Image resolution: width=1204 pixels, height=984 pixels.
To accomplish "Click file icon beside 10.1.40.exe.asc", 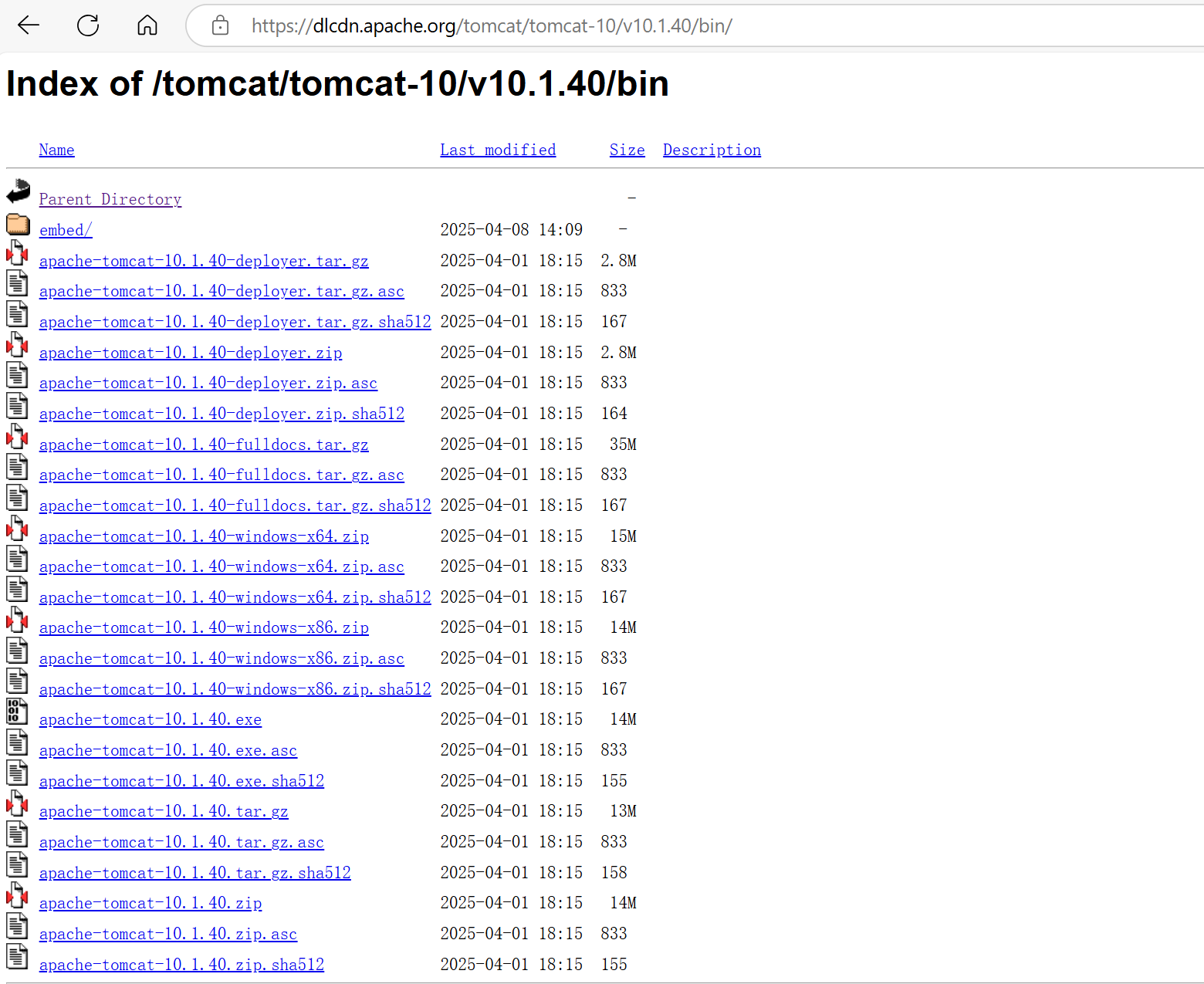I will [x=18, y=742].
